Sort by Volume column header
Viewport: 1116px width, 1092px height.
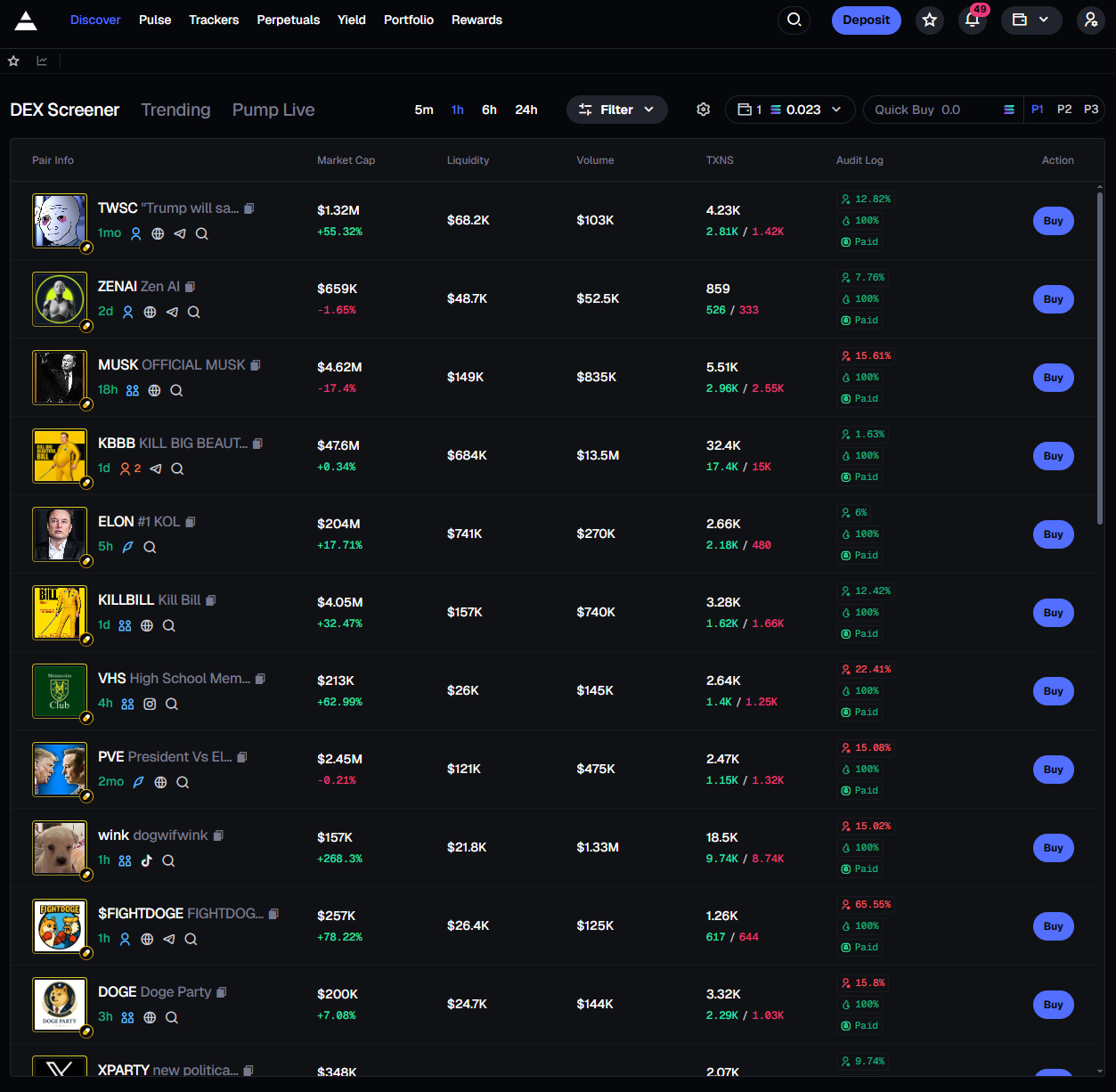click(x=595, y=160)
